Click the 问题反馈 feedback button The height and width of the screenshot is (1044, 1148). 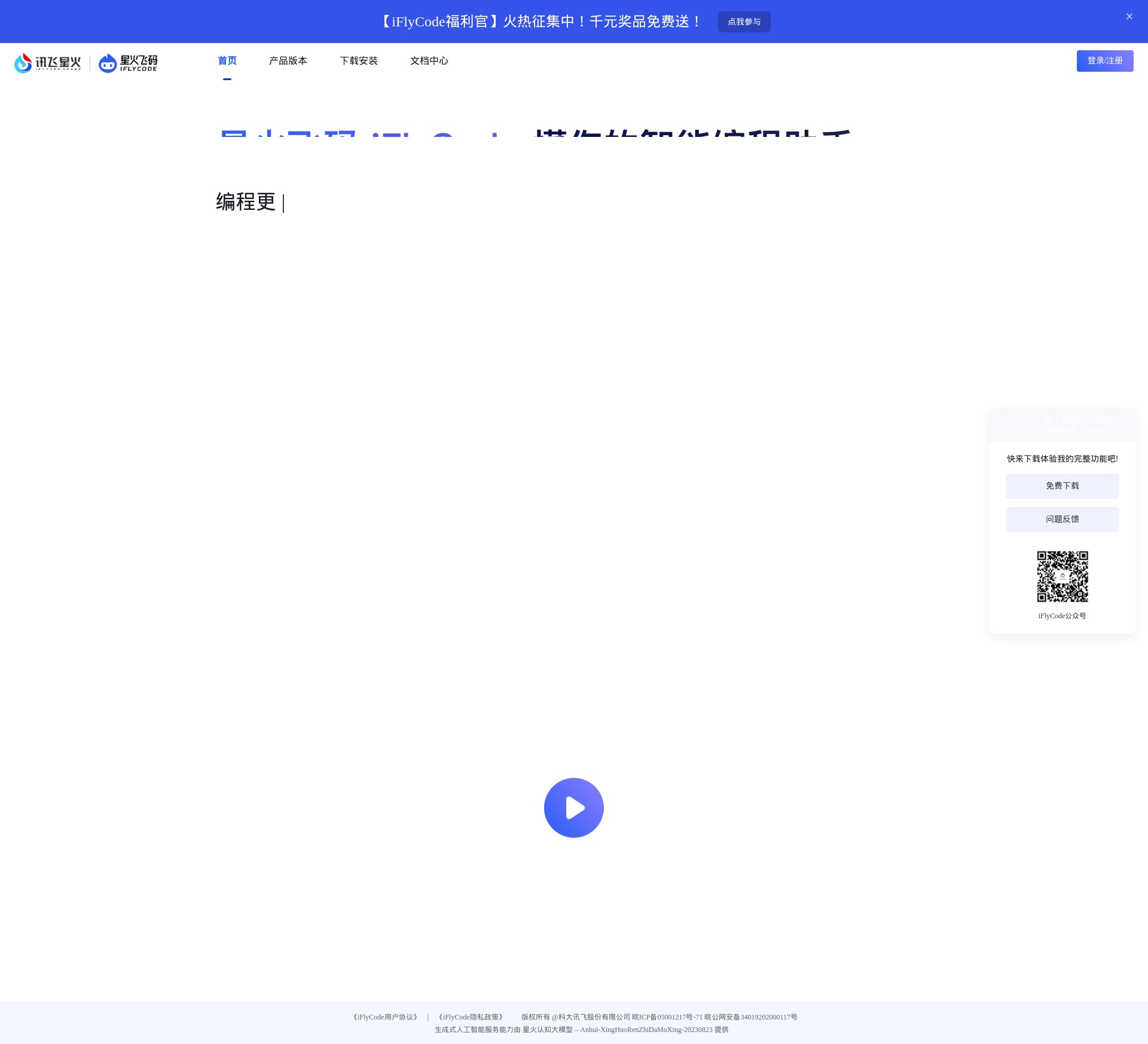click(1062, 519)
